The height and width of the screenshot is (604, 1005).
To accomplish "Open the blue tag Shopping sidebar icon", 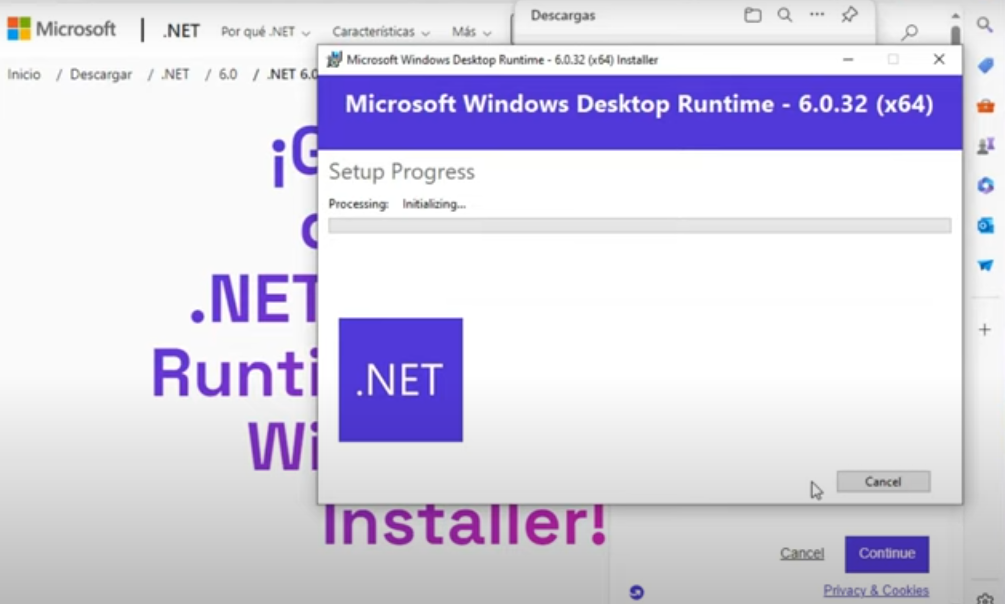I will (x=985, y=65).
